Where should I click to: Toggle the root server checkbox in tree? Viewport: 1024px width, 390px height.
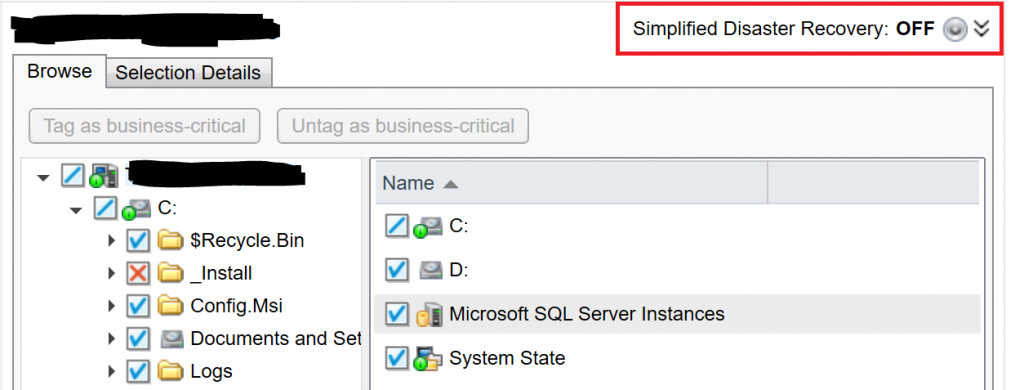tap(73, 176)
